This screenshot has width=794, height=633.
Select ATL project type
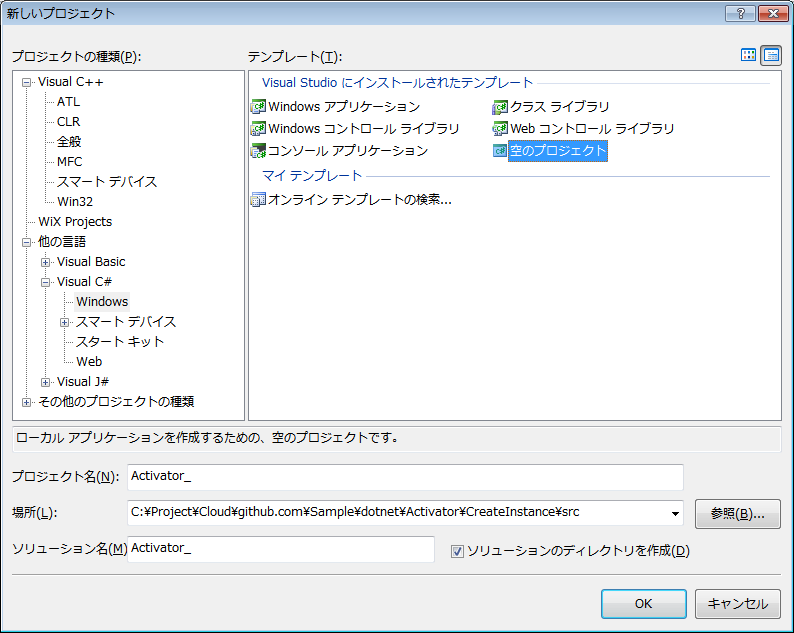68,102
